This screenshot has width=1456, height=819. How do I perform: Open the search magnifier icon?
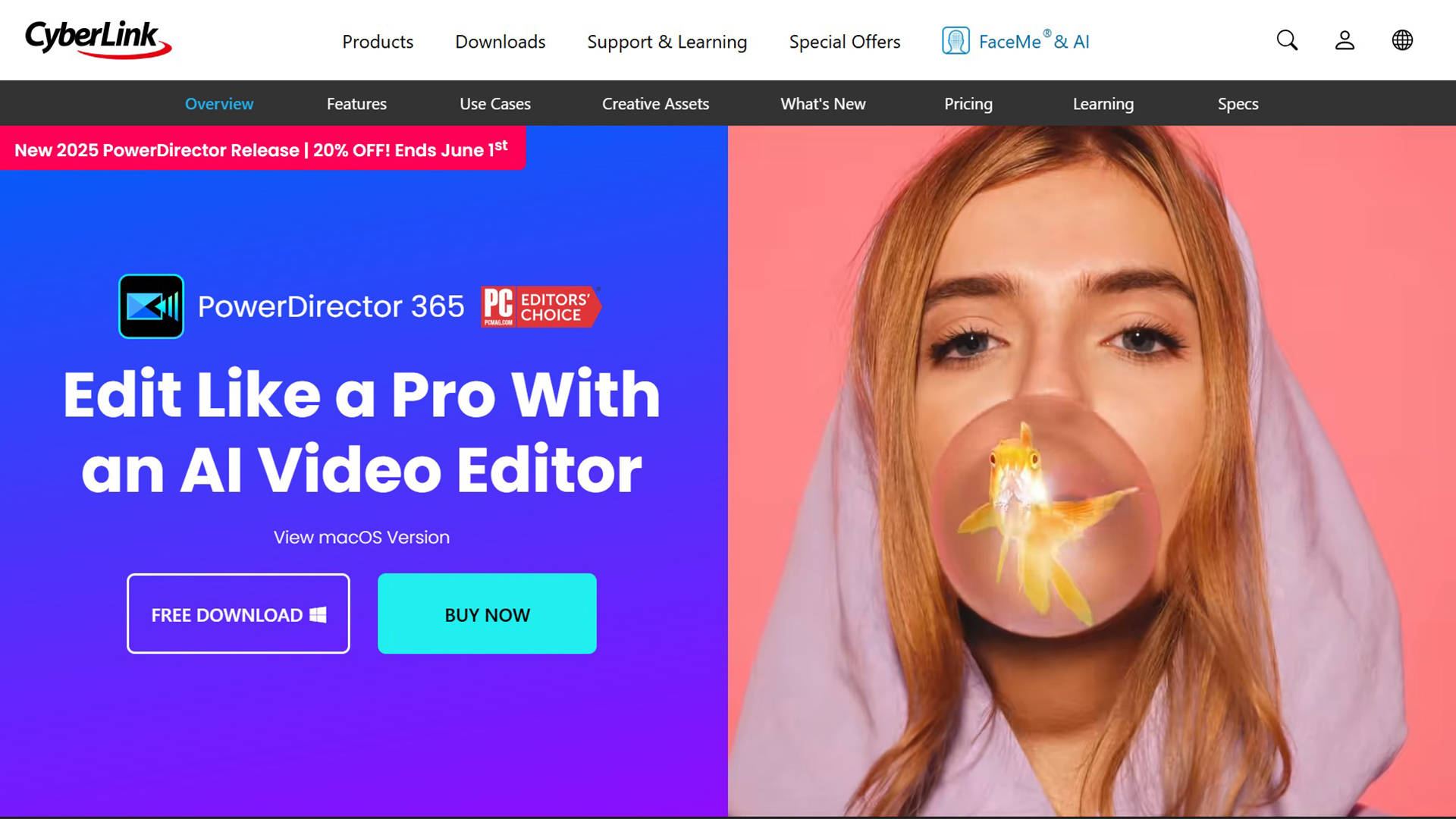(1287, 40)
